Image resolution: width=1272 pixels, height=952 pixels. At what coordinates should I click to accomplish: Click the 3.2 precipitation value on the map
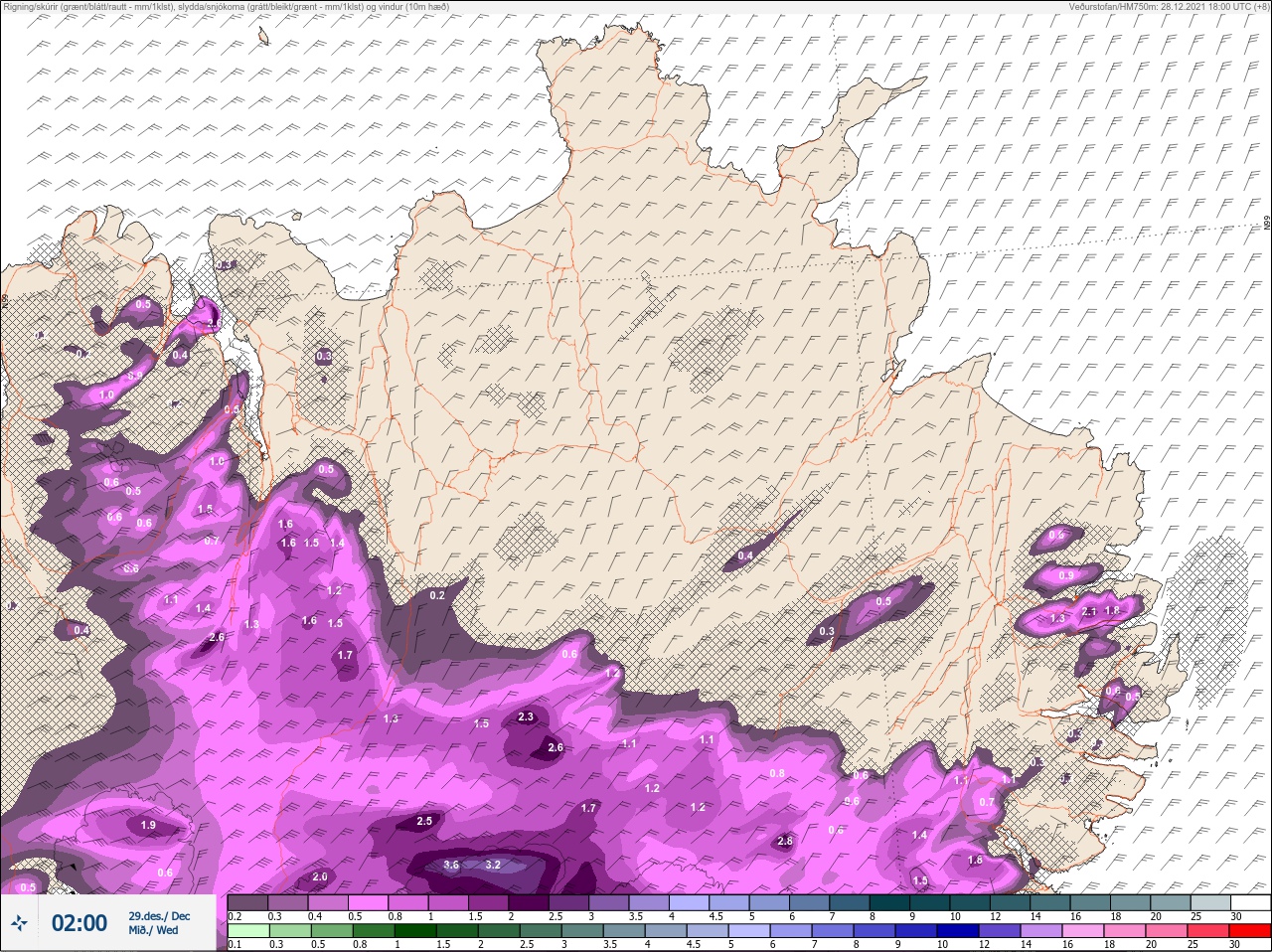[492, 865]
